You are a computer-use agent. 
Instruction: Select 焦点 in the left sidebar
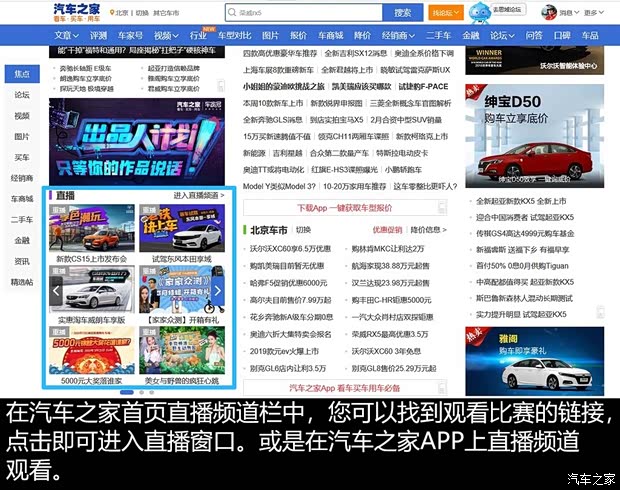pos(22,74)
